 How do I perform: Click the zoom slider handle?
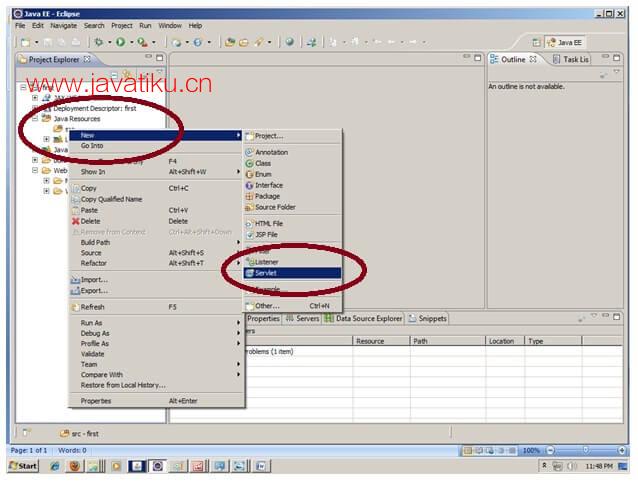click(x=586, y=450)
